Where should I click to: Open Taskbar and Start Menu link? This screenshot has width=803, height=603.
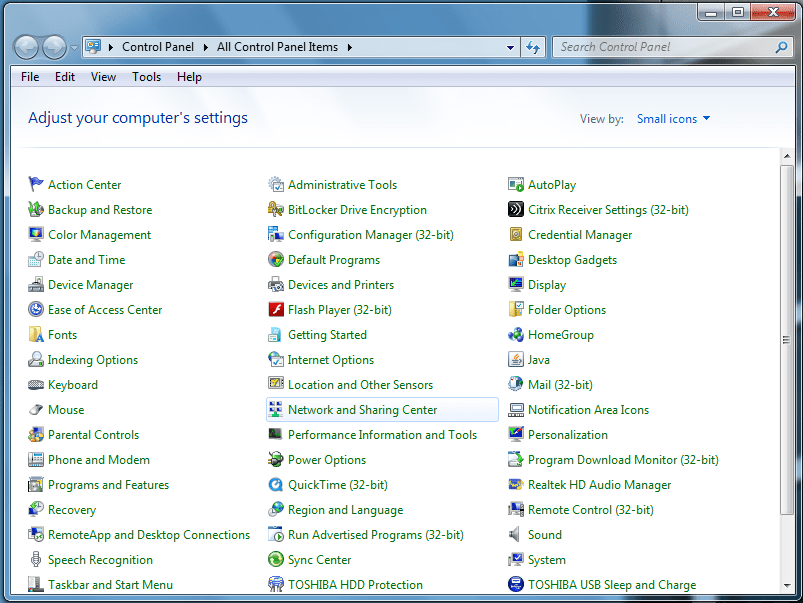[111, 585]
